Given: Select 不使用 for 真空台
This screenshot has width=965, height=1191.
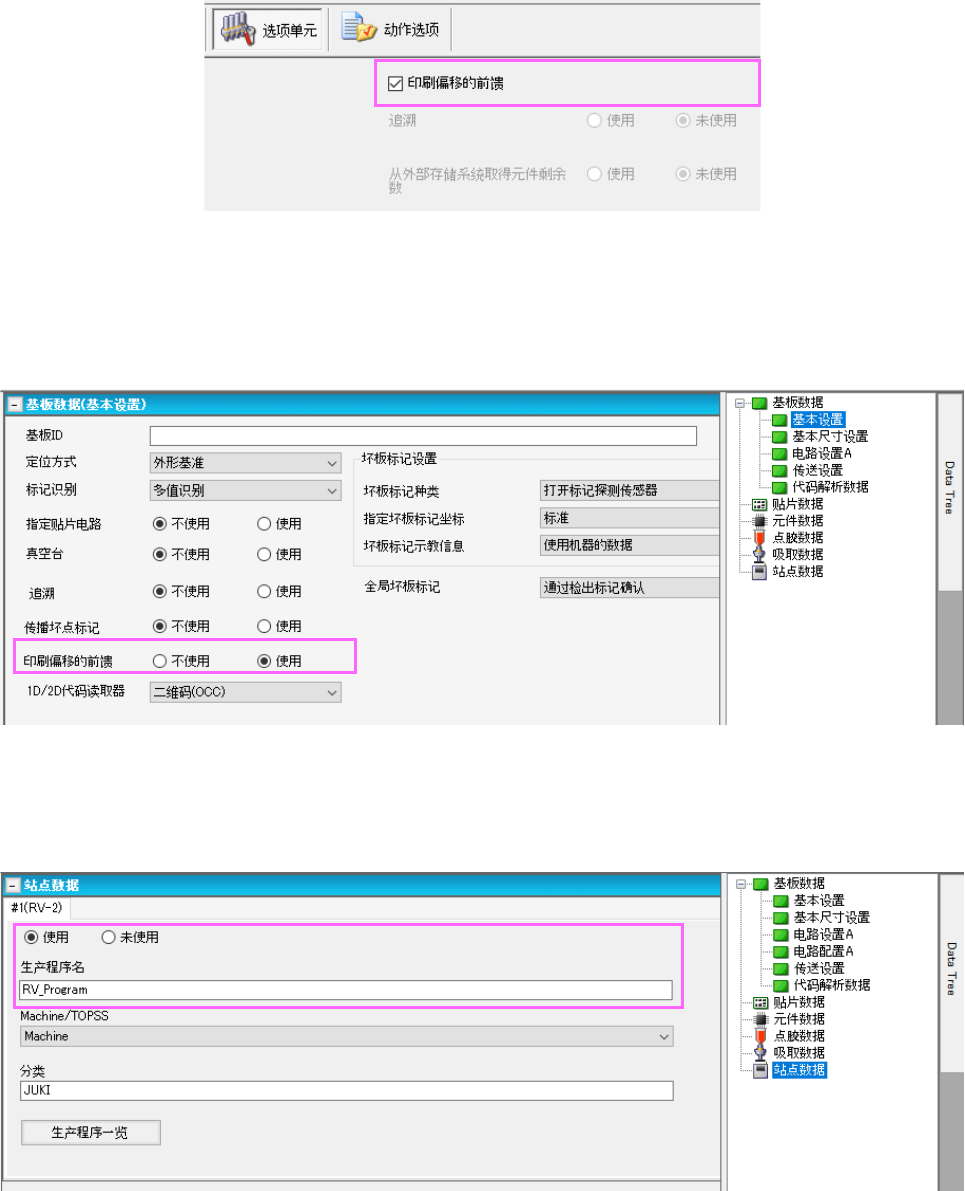Looking at the screenshot, I should coord(160,554).
